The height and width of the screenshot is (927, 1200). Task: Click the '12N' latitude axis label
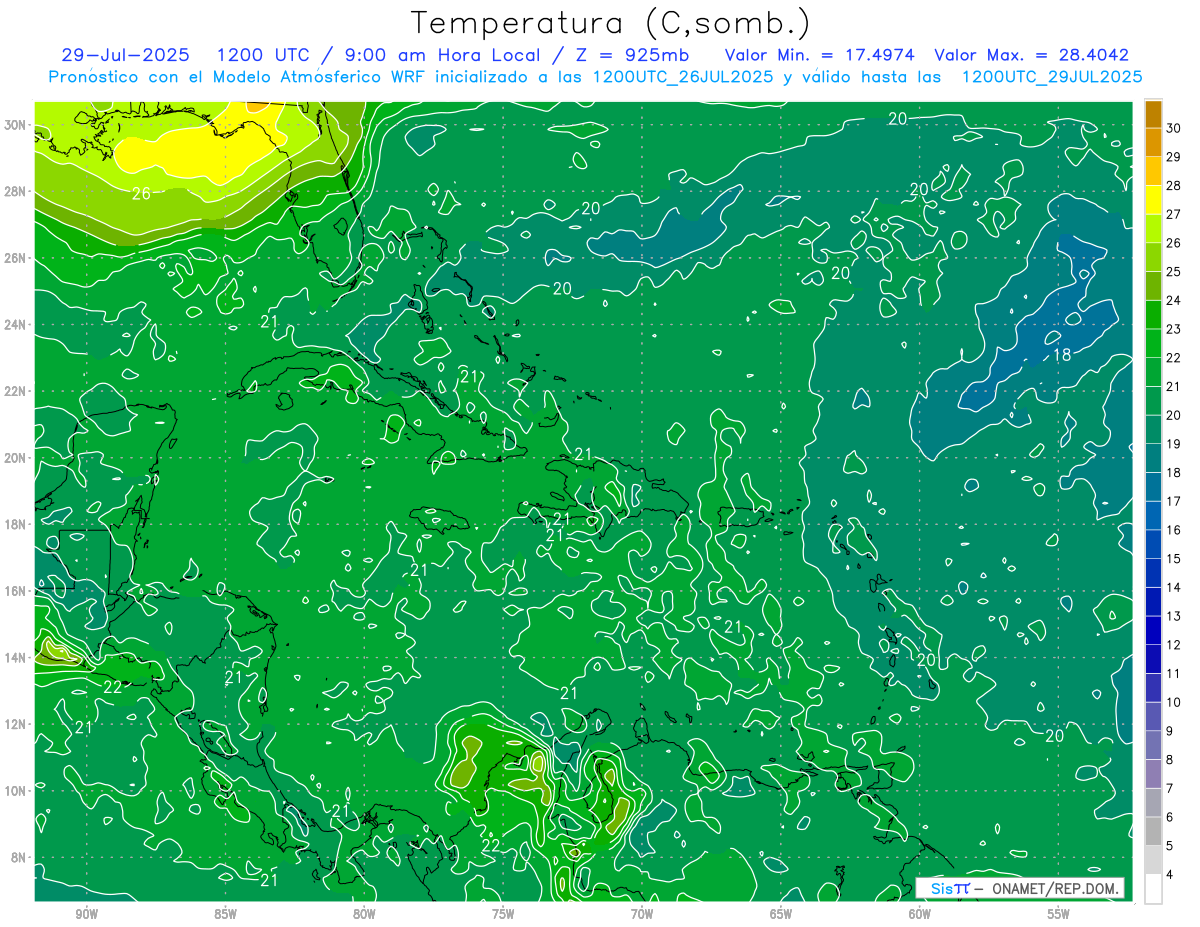16,724
